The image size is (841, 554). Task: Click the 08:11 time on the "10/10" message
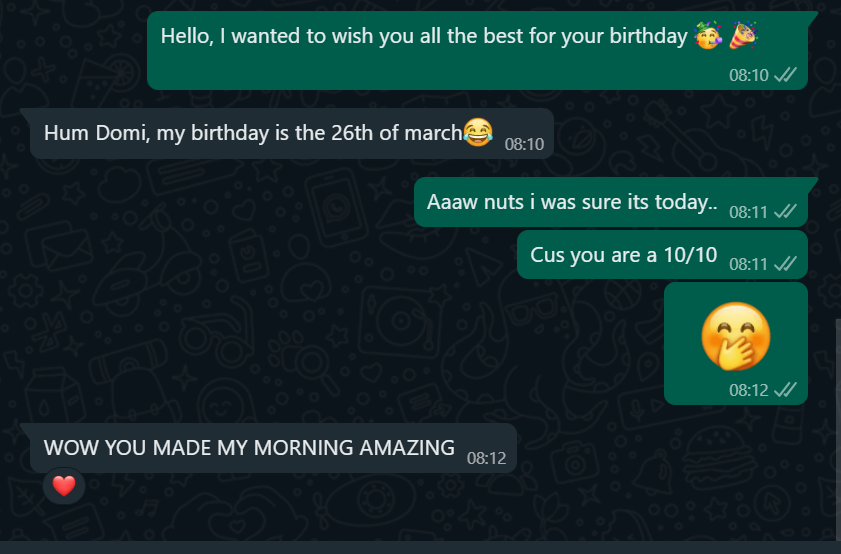pyautogui.click(x=748, y=264)
